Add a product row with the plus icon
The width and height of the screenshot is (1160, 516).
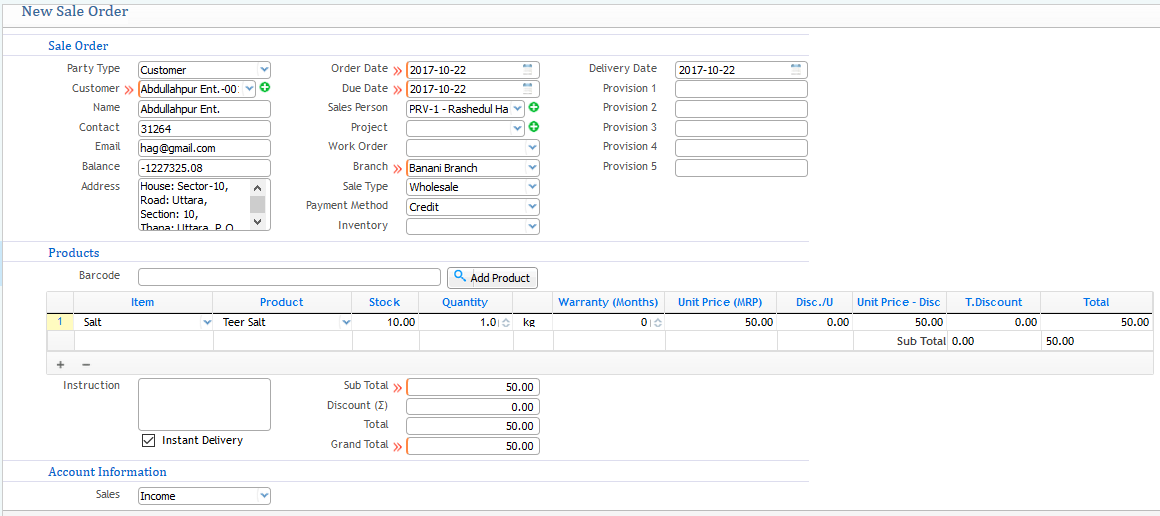pyautogui.click(x=61, y=364)
